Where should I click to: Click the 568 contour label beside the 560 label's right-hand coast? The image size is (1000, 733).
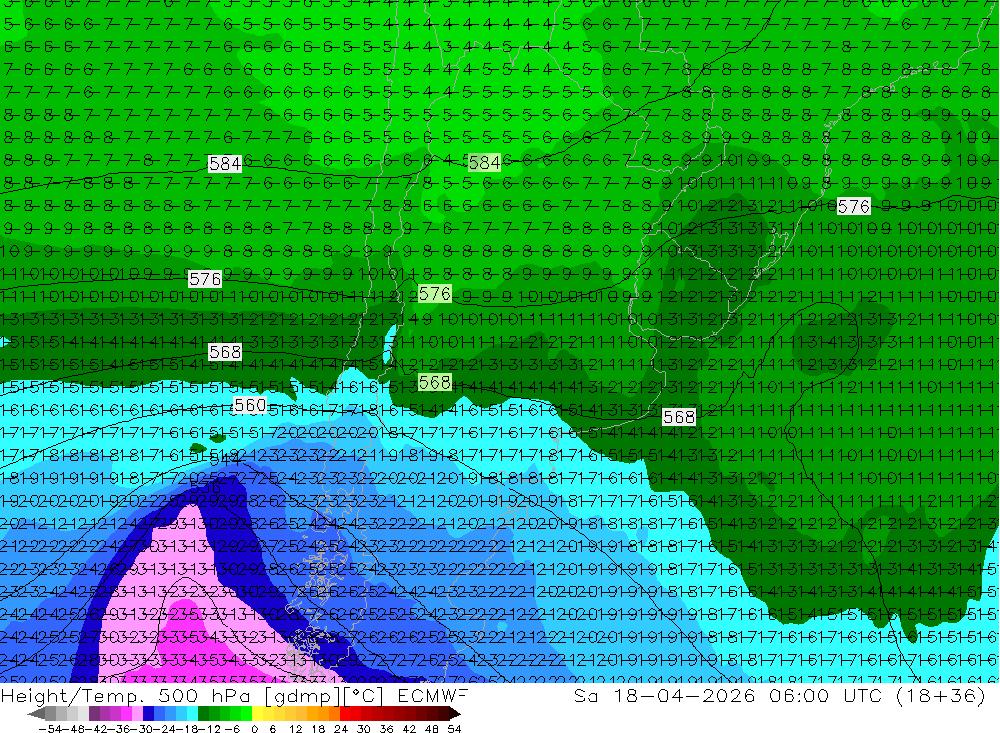tap(679, 417)
